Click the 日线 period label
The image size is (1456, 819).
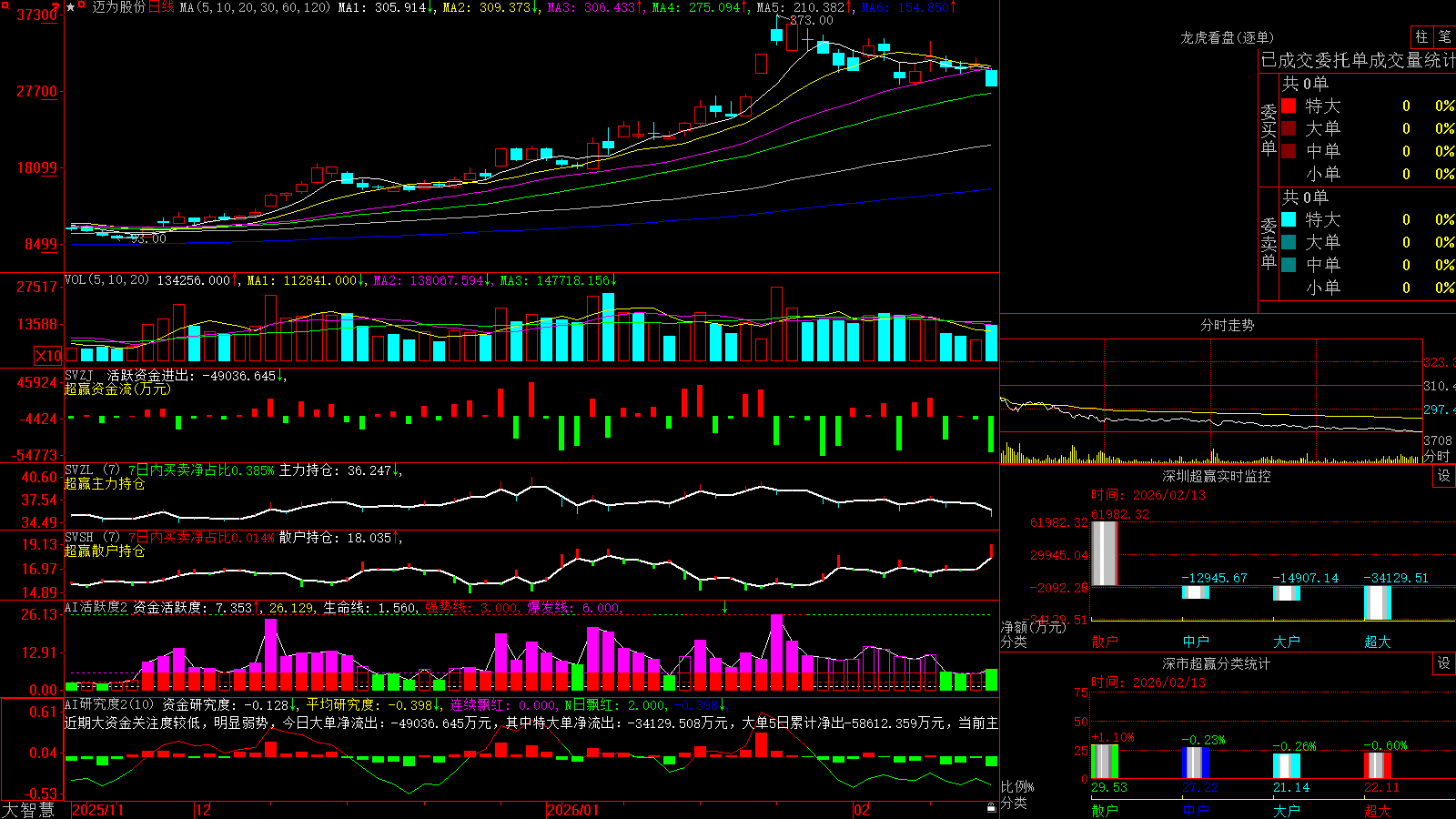(161, 7)
